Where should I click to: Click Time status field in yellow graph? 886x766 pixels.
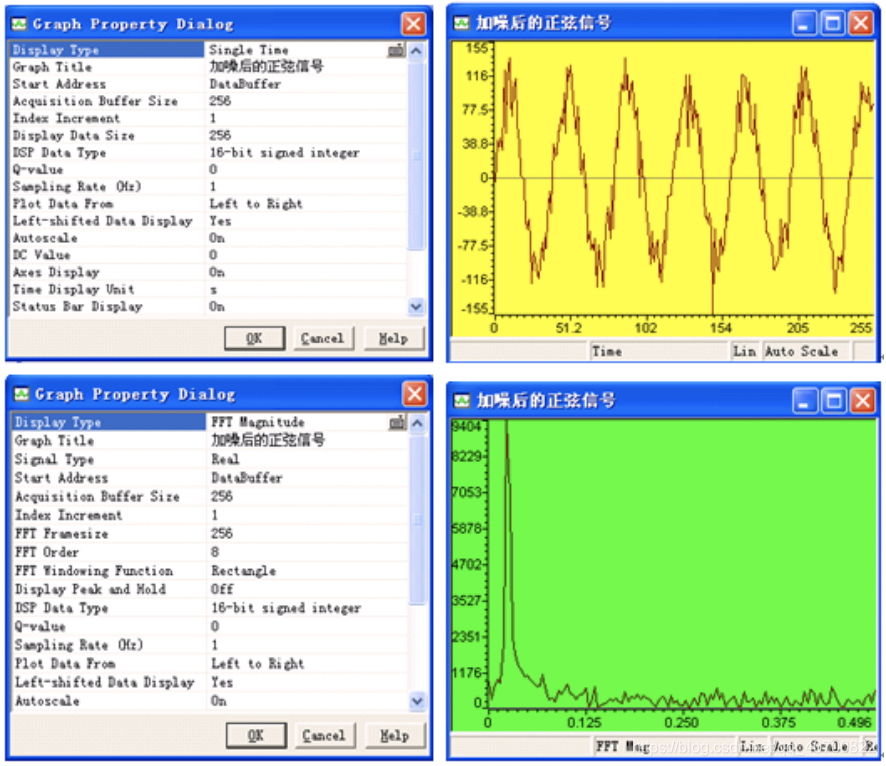tap(659, 351)
